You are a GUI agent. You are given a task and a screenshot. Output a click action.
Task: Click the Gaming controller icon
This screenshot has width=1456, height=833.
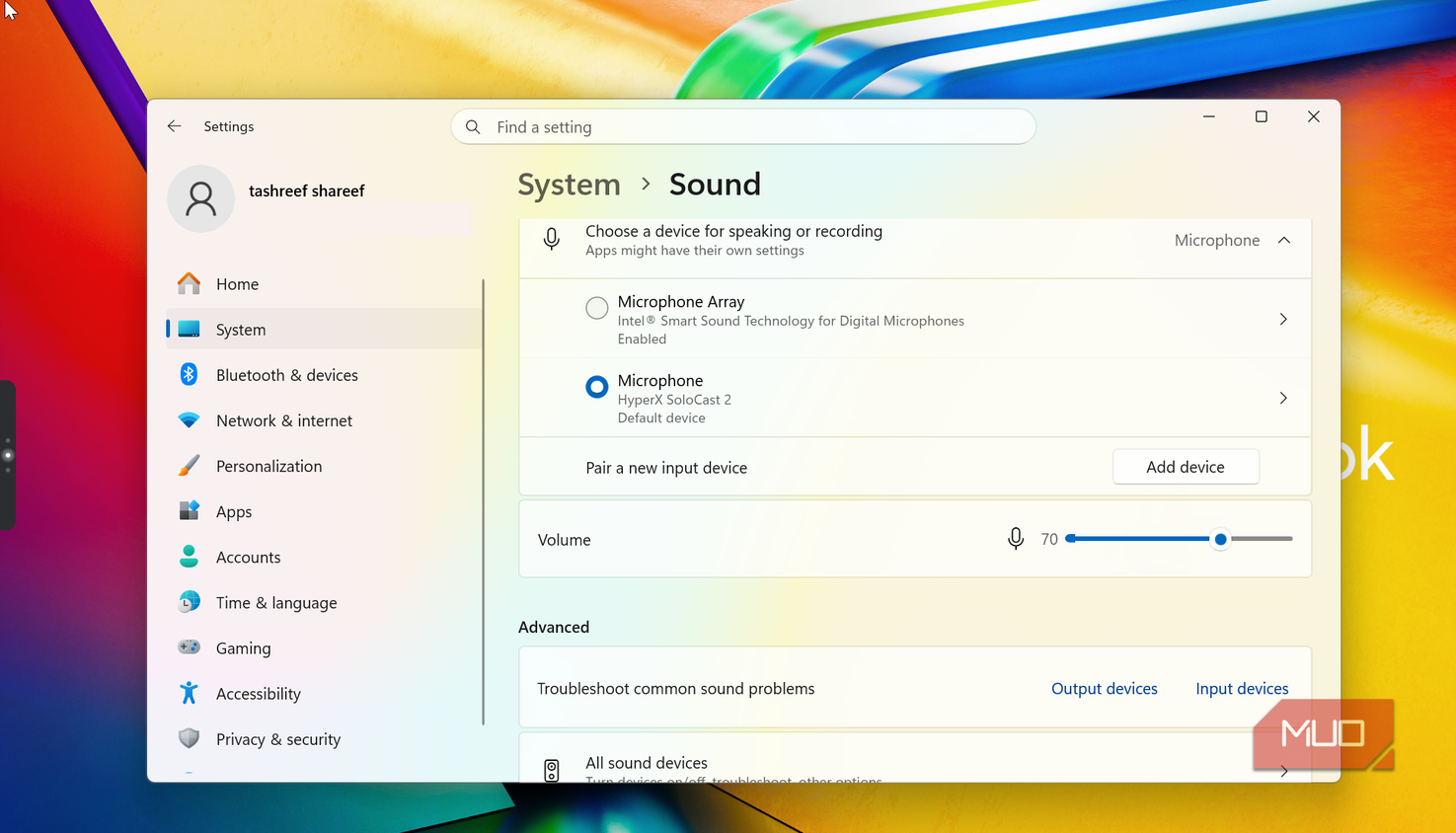189,647
